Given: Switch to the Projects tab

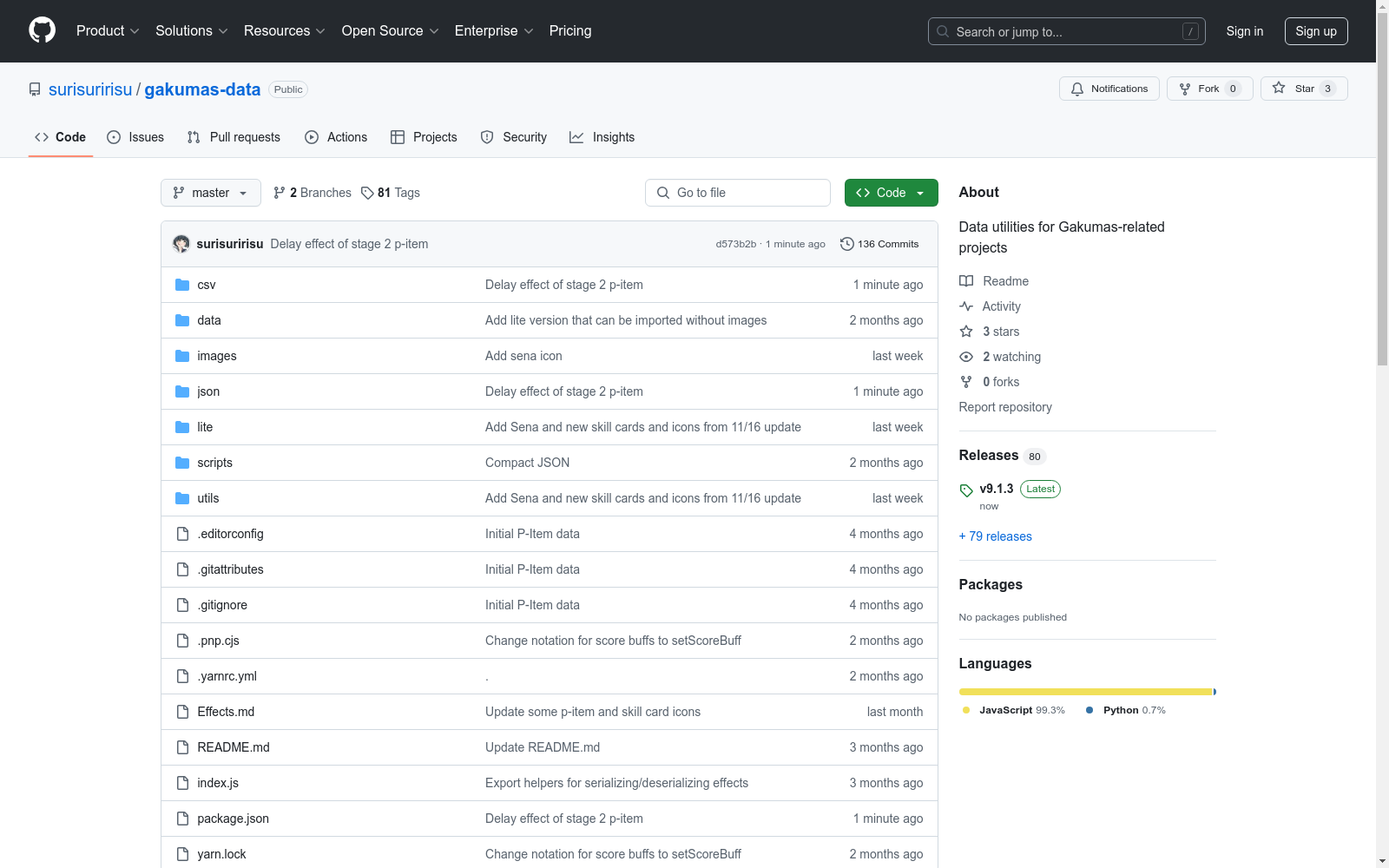Looking at the screenshot, I should (424, 137).
